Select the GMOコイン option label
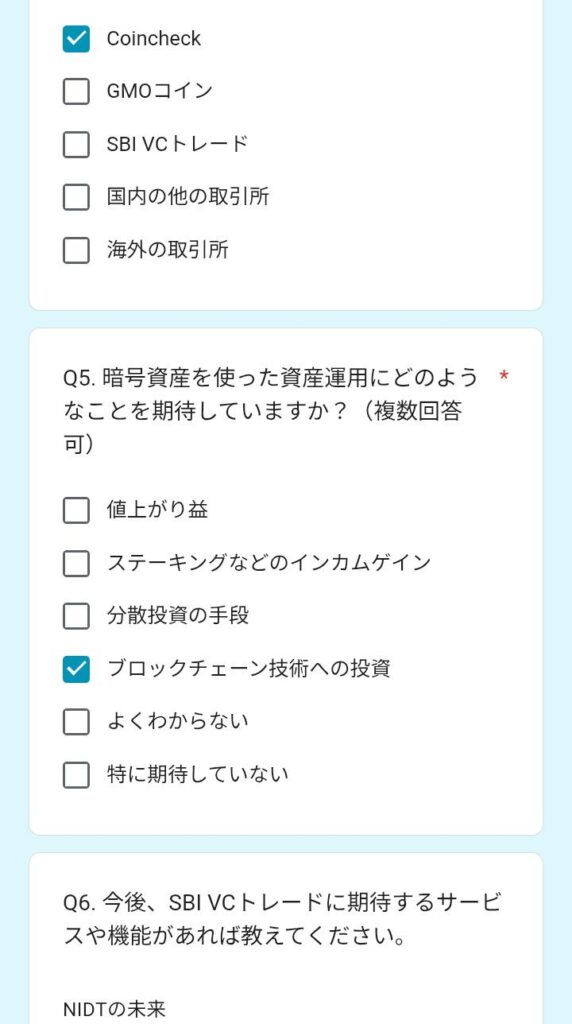 (160, 91)
